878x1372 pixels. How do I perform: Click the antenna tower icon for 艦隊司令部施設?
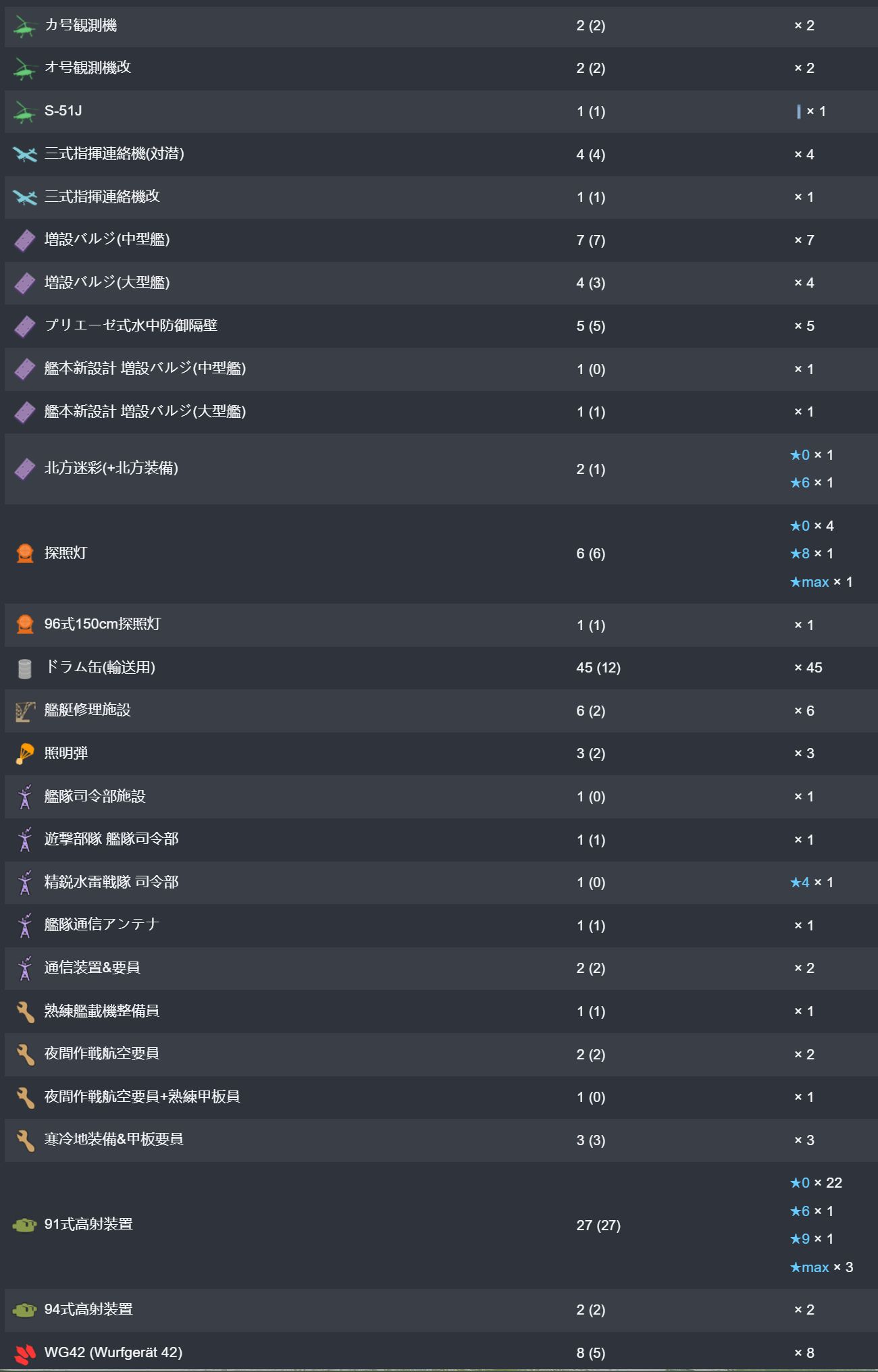(25, 797)
